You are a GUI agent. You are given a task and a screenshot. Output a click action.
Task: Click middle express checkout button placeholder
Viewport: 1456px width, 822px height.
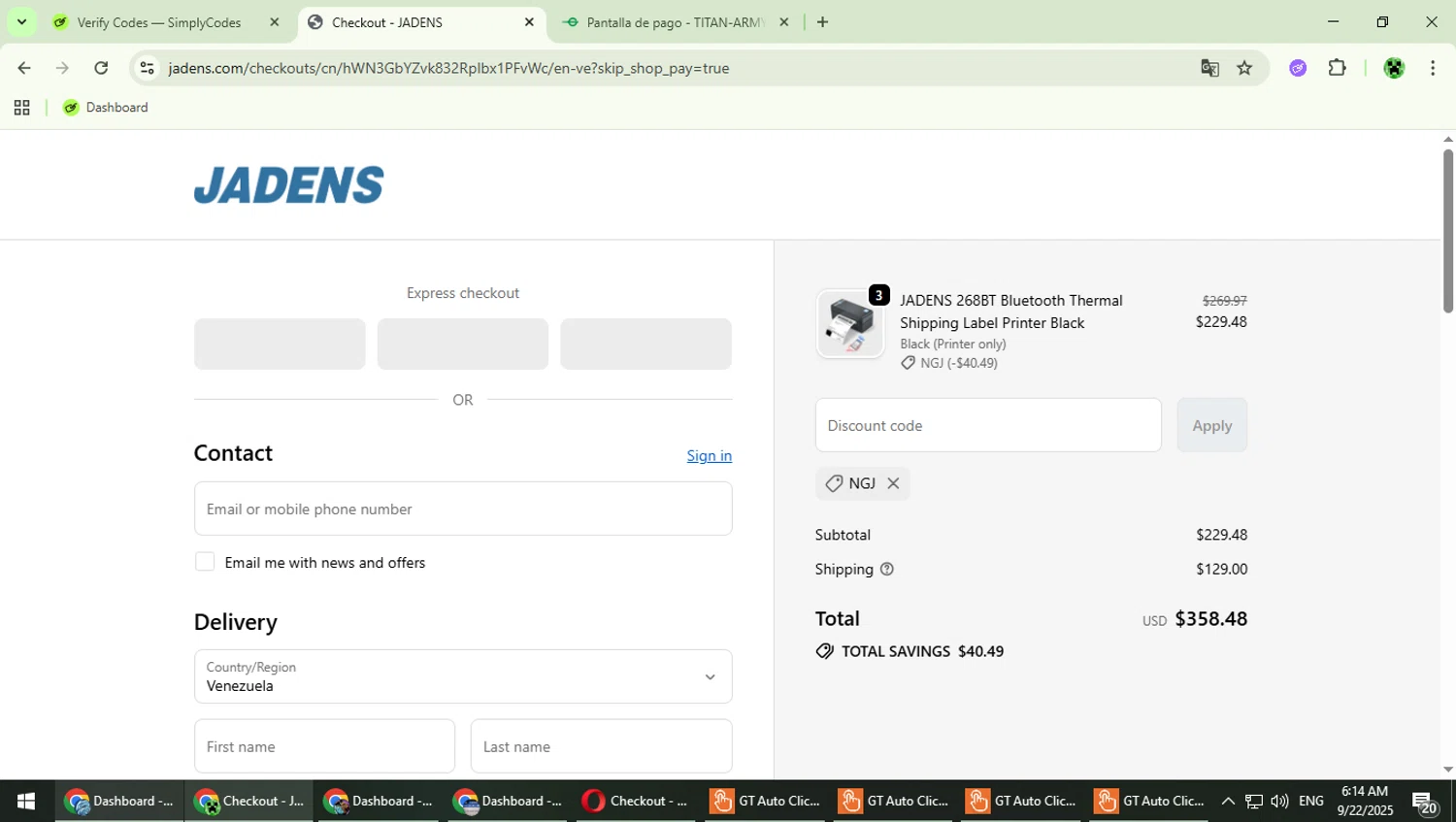point(462,344)
